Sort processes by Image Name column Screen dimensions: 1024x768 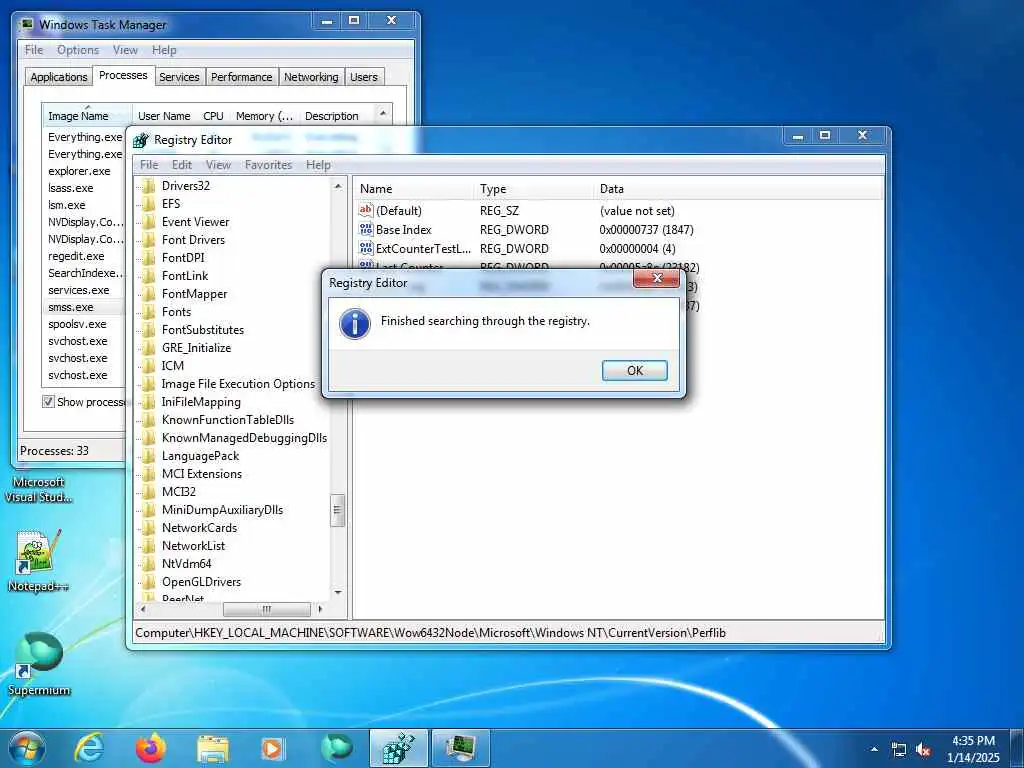87,115
